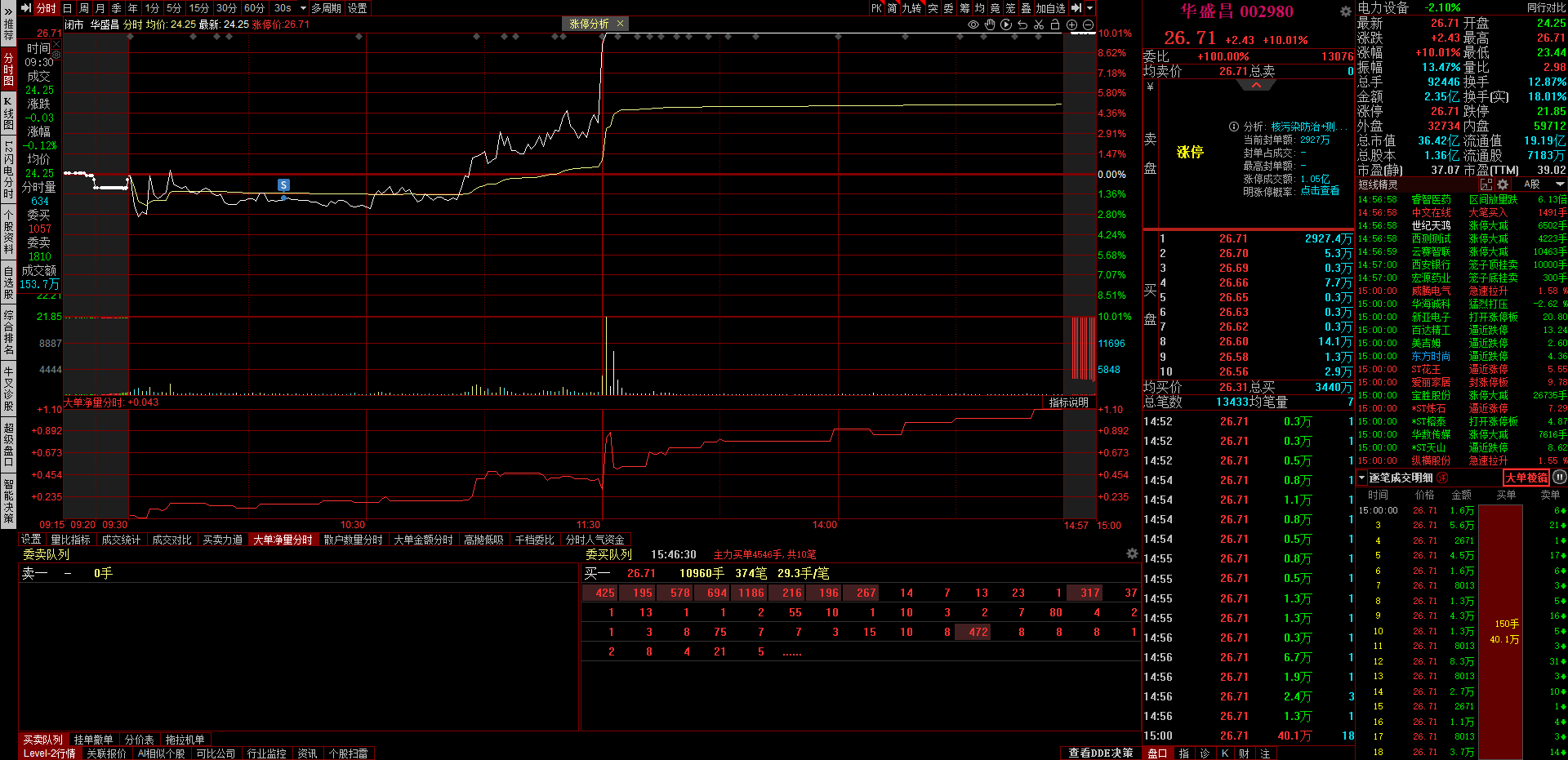
Task: Expand 逐笔成交明细 dropdown arrow
Action: [1362, 478]
